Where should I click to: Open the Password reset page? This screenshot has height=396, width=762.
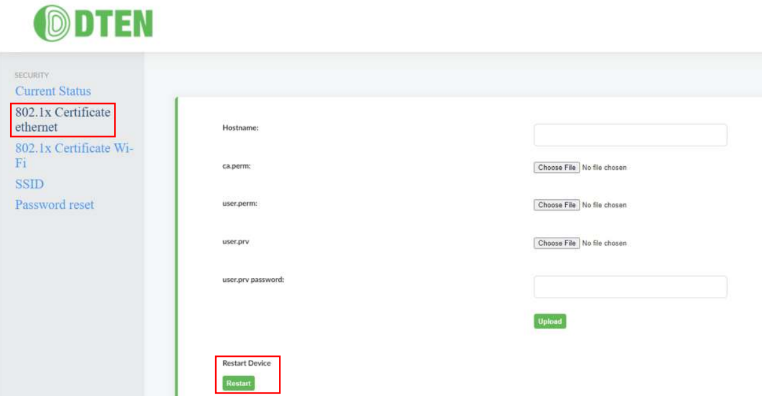coord(54,205)
